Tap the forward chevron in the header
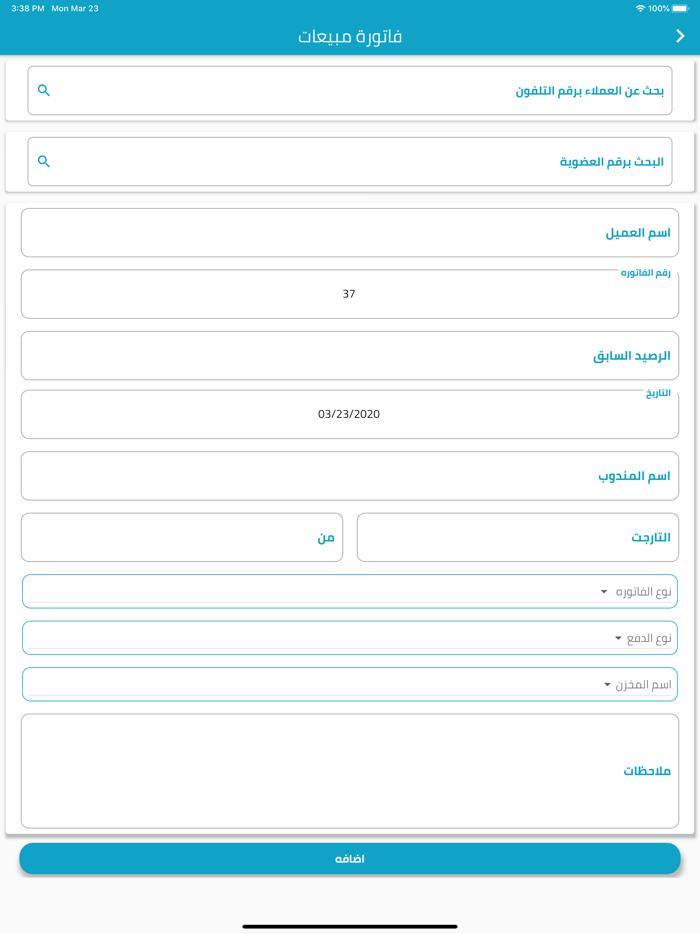Image resolution: width=700 pixels, height=934 pixels. pyautogui.click(x=680, y=36)
